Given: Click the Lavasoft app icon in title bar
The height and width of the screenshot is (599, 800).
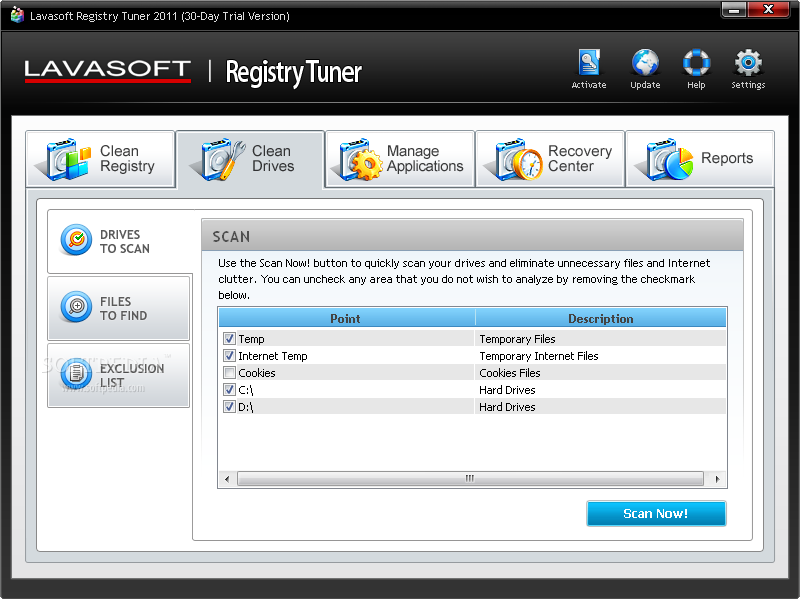Looking at the screenshot, I should click(x=17, y=15).
